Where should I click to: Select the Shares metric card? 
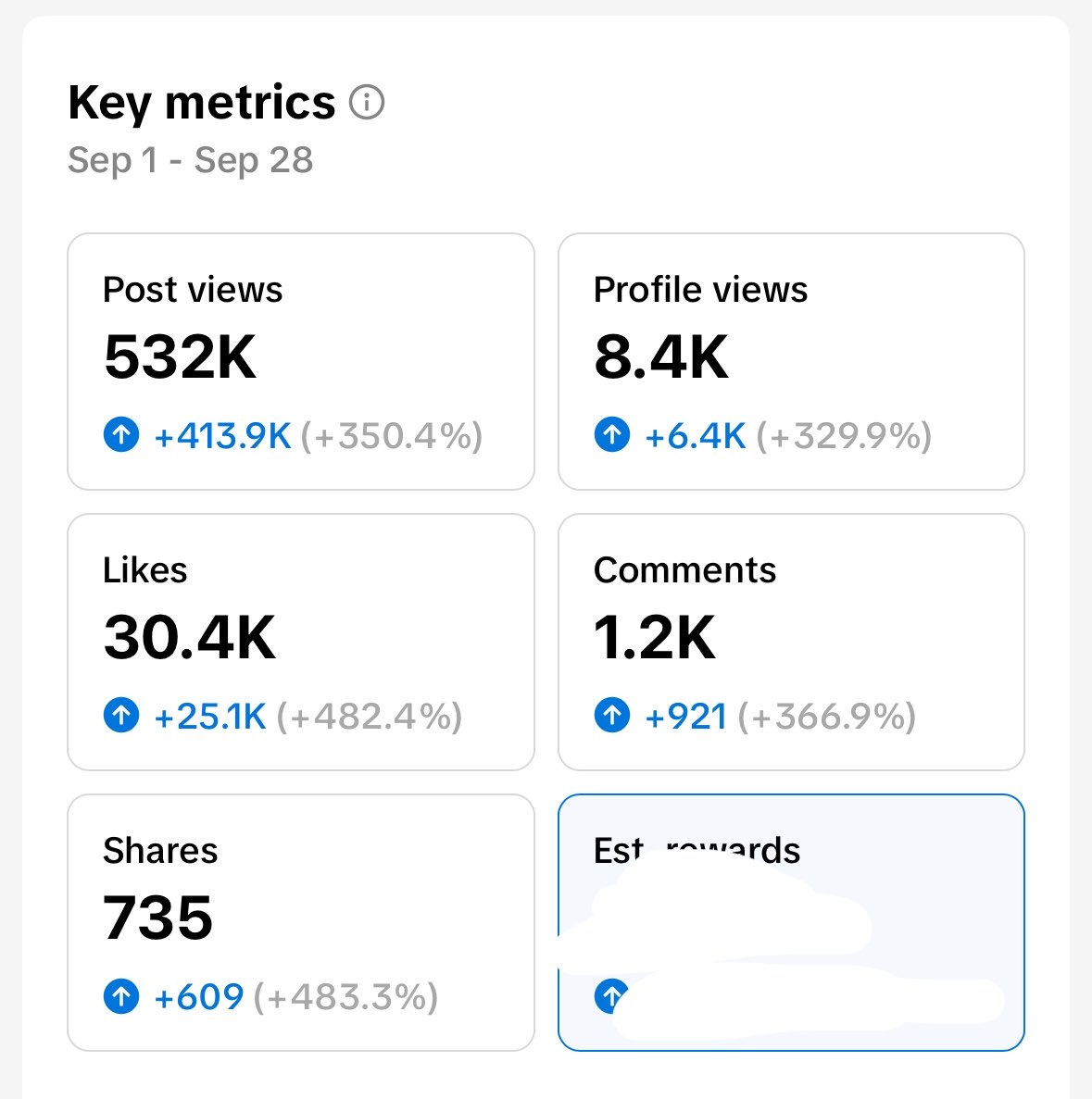pos(301,922)
